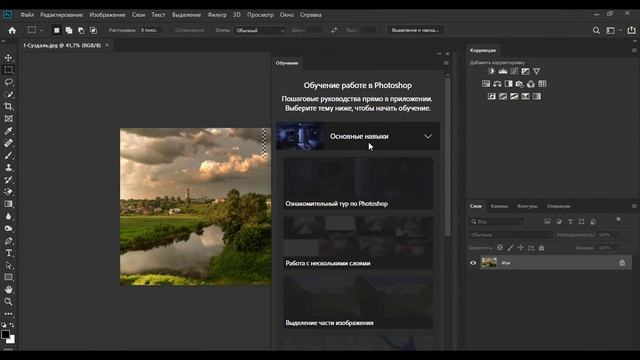Toggle lock all padlock in Layers panel
Screen dimensions: 640x360
pyautogui.click(x=541, y=248)
